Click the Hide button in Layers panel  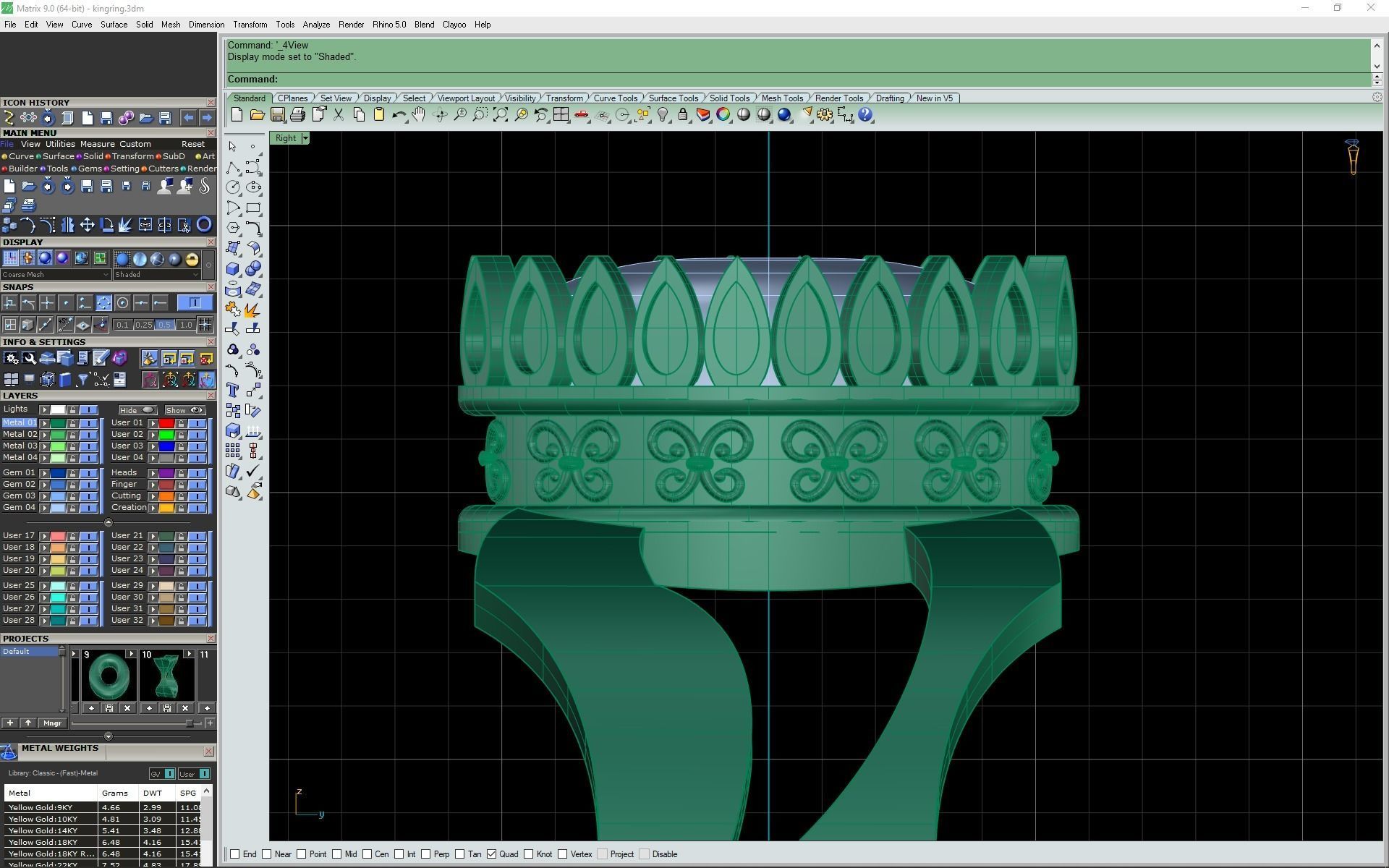(x=137, y=410)
